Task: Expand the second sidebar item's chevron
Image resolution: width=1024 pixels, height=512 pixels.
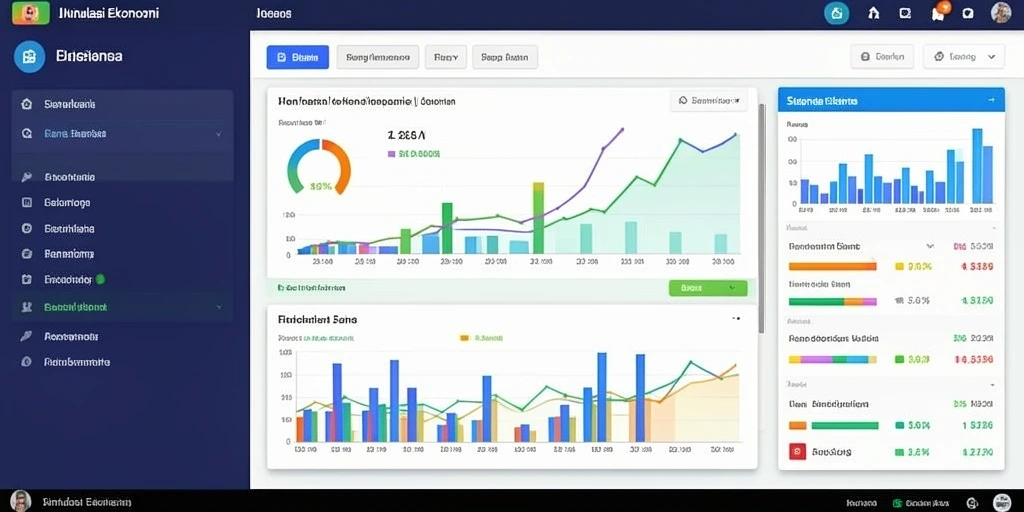Action: tap(218, 134)
